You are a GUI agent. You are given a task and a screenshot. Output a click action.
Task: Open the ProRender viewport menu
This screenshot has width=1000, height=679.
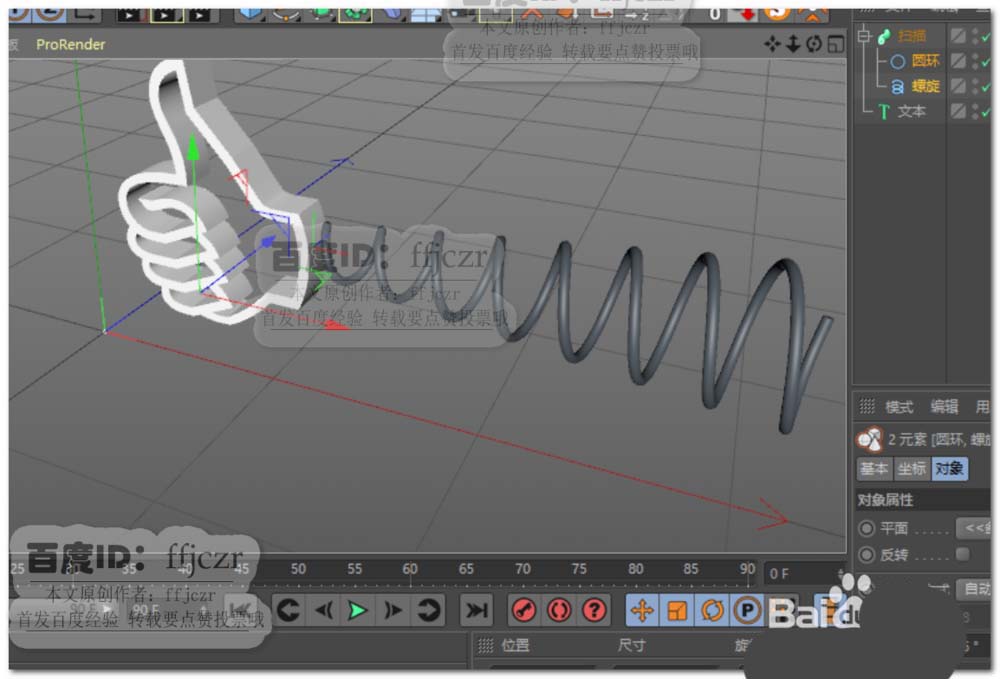pos(70,45)
